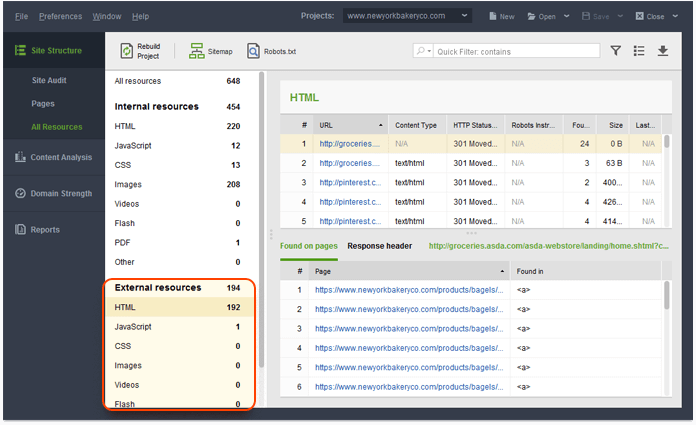
Task: Click the list view columns icon
Action: click(x=639, y=51)
